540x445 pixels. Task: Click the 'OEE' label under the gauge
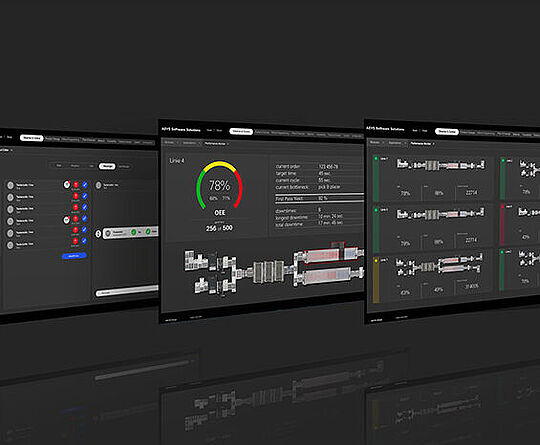click(x=220, y=213)
